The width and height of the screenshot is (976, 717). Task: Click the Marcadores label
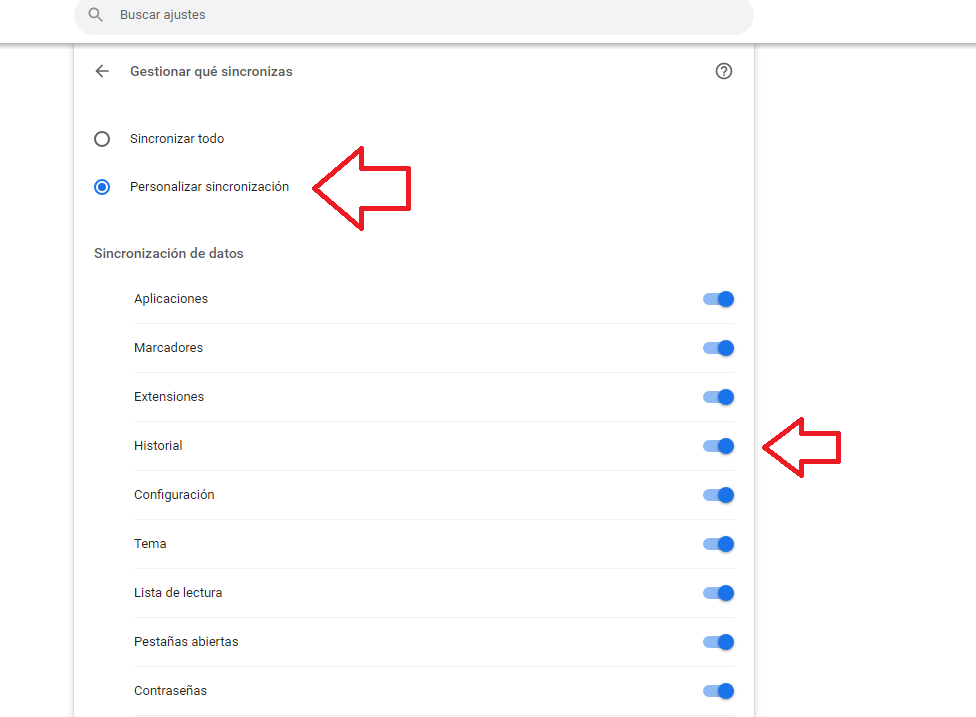pos(168,347)
